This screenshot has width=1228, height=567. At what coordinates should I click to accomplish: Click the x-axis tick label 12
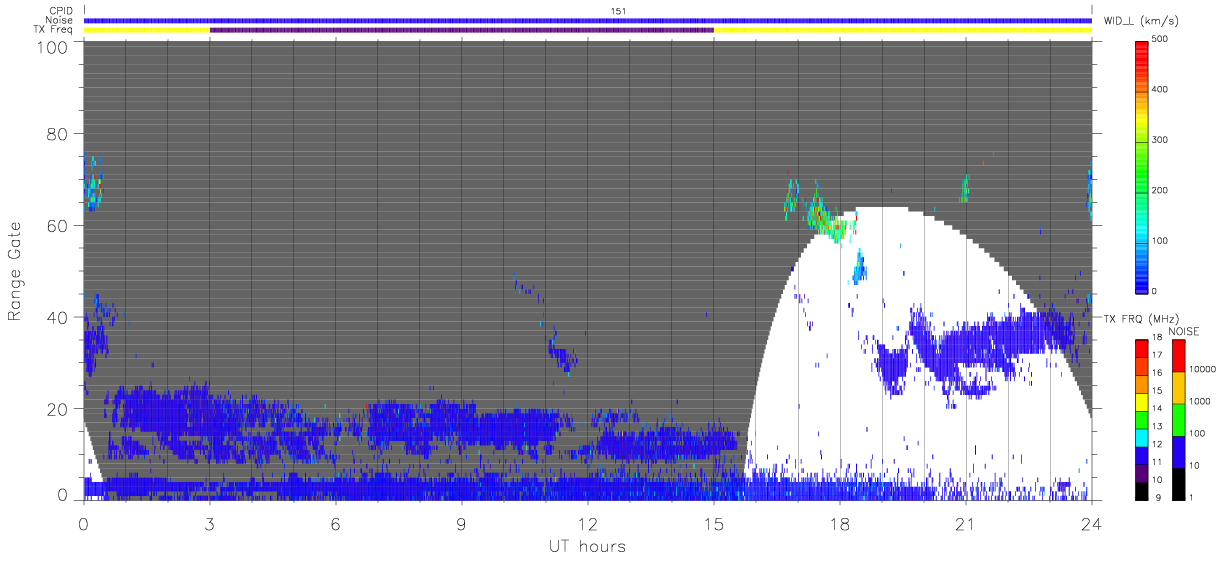coord(587,524)
